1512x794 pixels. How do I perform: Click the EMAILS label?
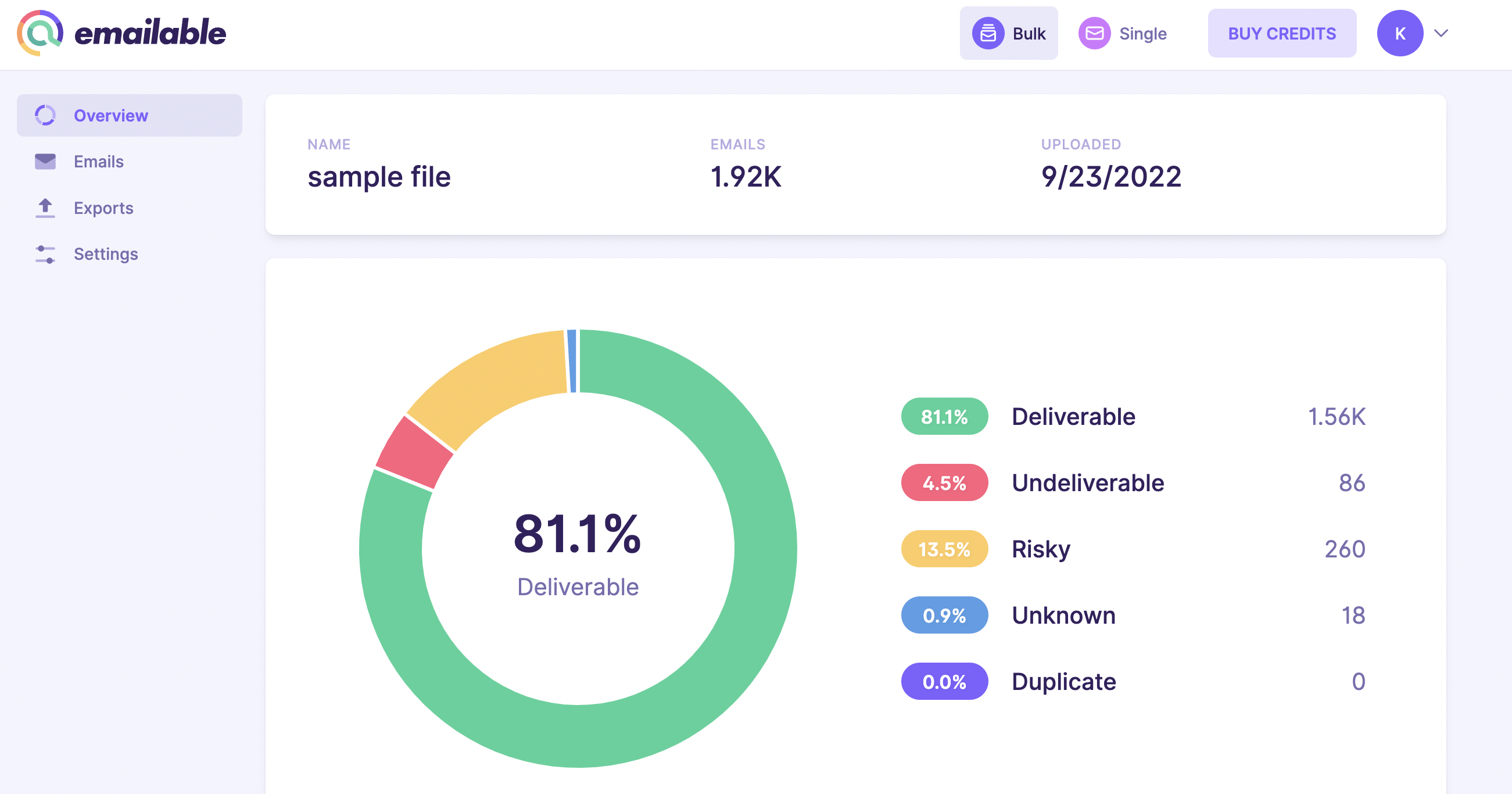pos(738,145)
